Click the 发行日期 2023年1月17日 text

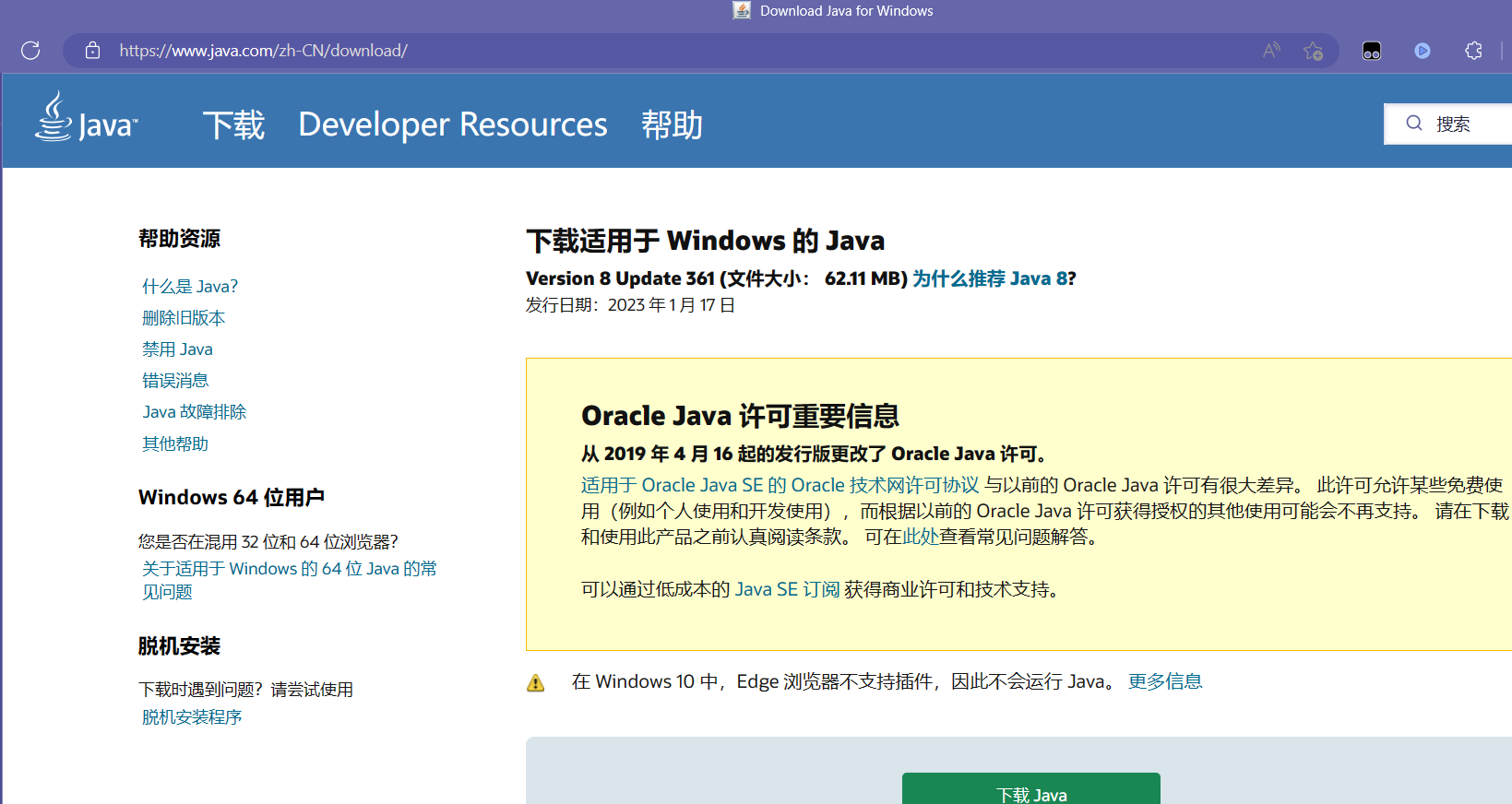coord(630,305)
